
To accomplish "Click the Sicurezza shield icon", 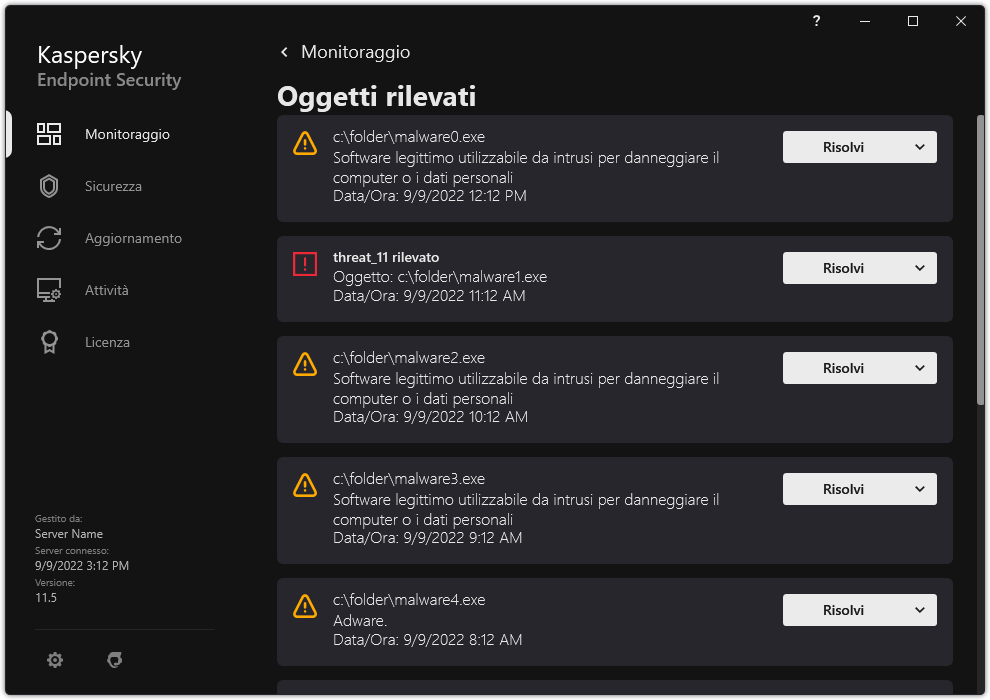I will pyautogui.click(x=49, y=186).
